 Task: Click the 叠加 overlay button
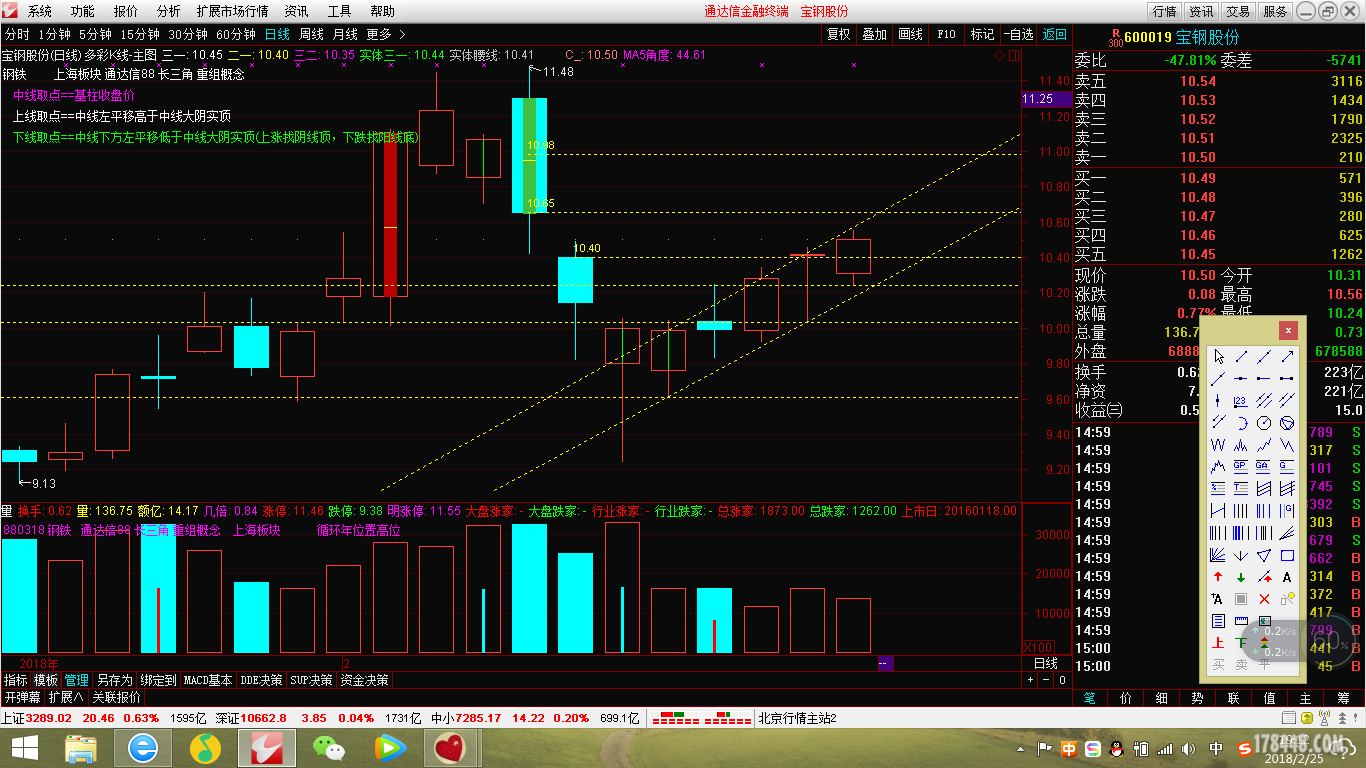pos(875,34)
